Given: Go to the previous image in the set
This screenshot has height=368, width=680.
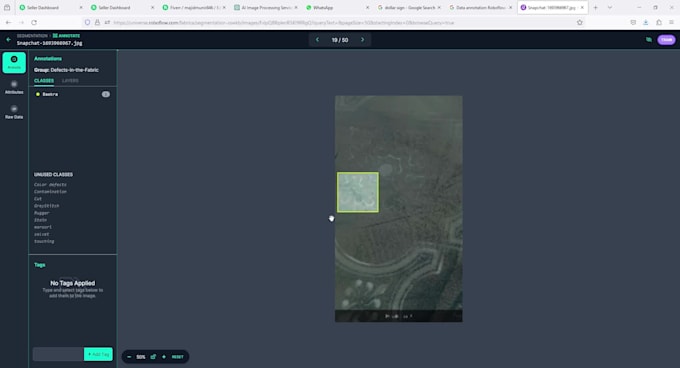Looking at the screenshot, I should tap(317, 40).
